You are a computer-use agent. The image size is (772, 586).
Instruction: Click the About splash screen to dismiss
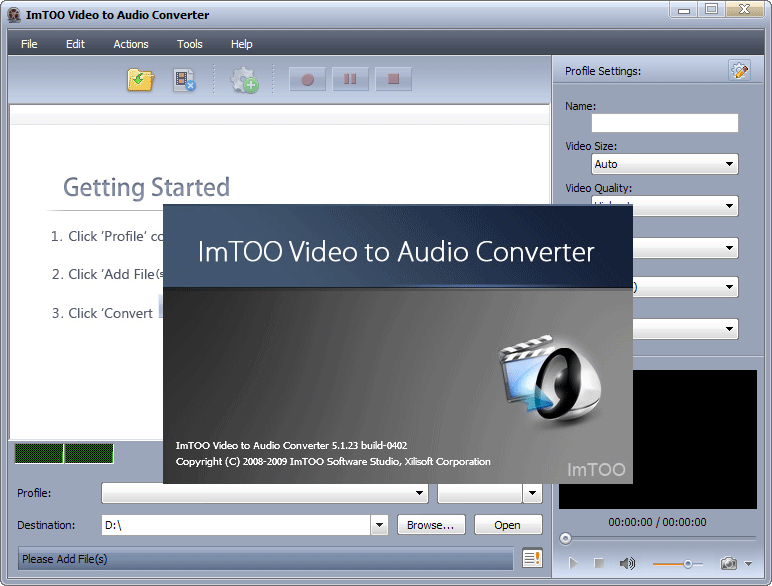click(x=398, y=344)
